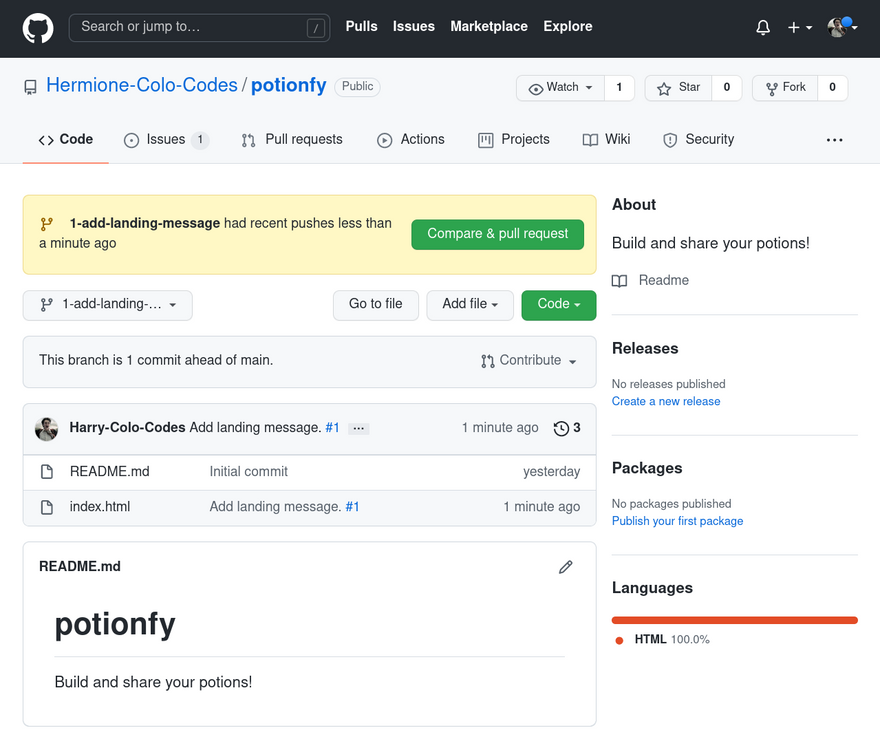The height and width of the screenshot is (739, 880).
Task: Switch to the Pull requests tab
Action: (292, 140)
